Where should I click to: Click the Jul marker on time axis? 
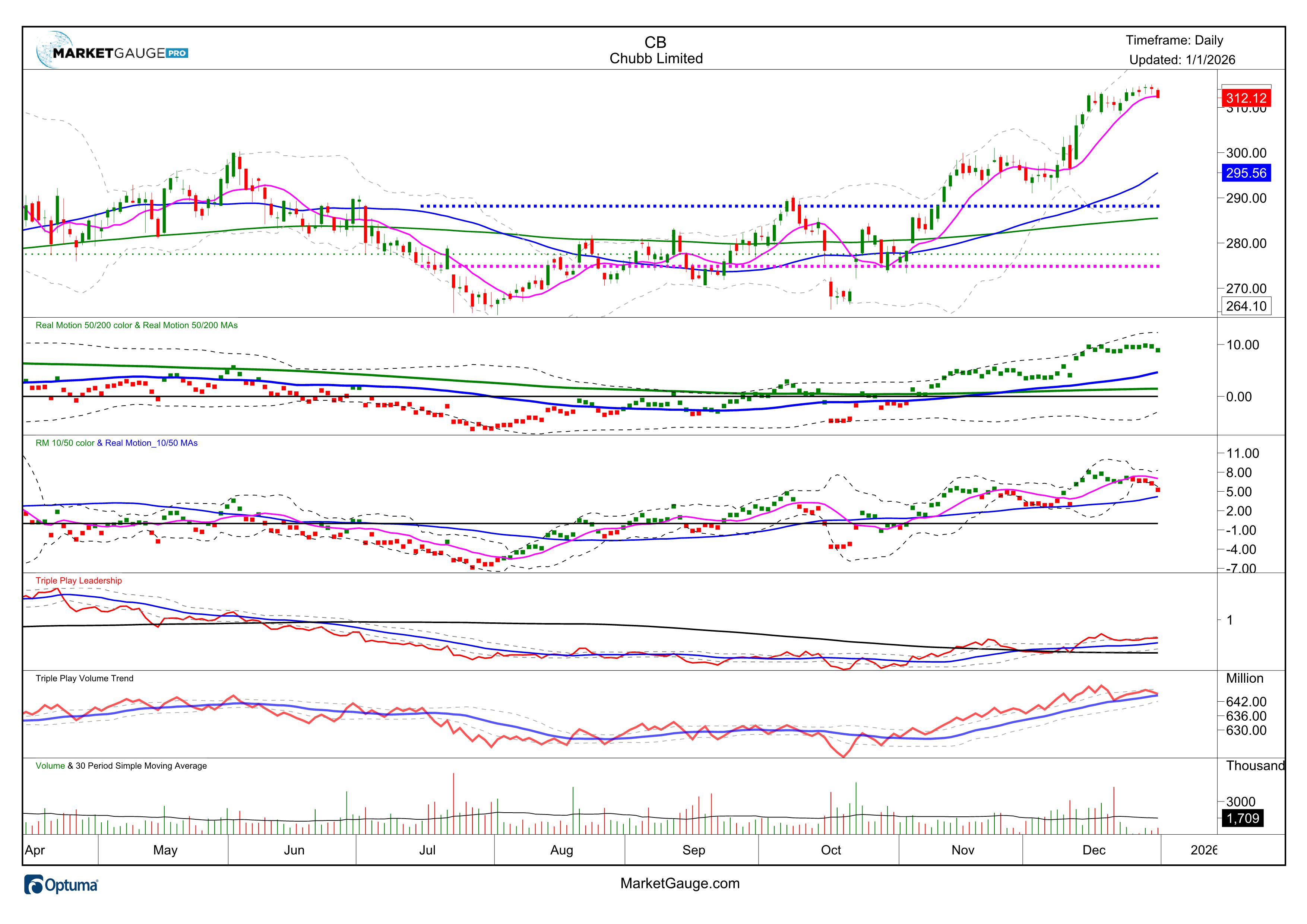coord(427,850)
